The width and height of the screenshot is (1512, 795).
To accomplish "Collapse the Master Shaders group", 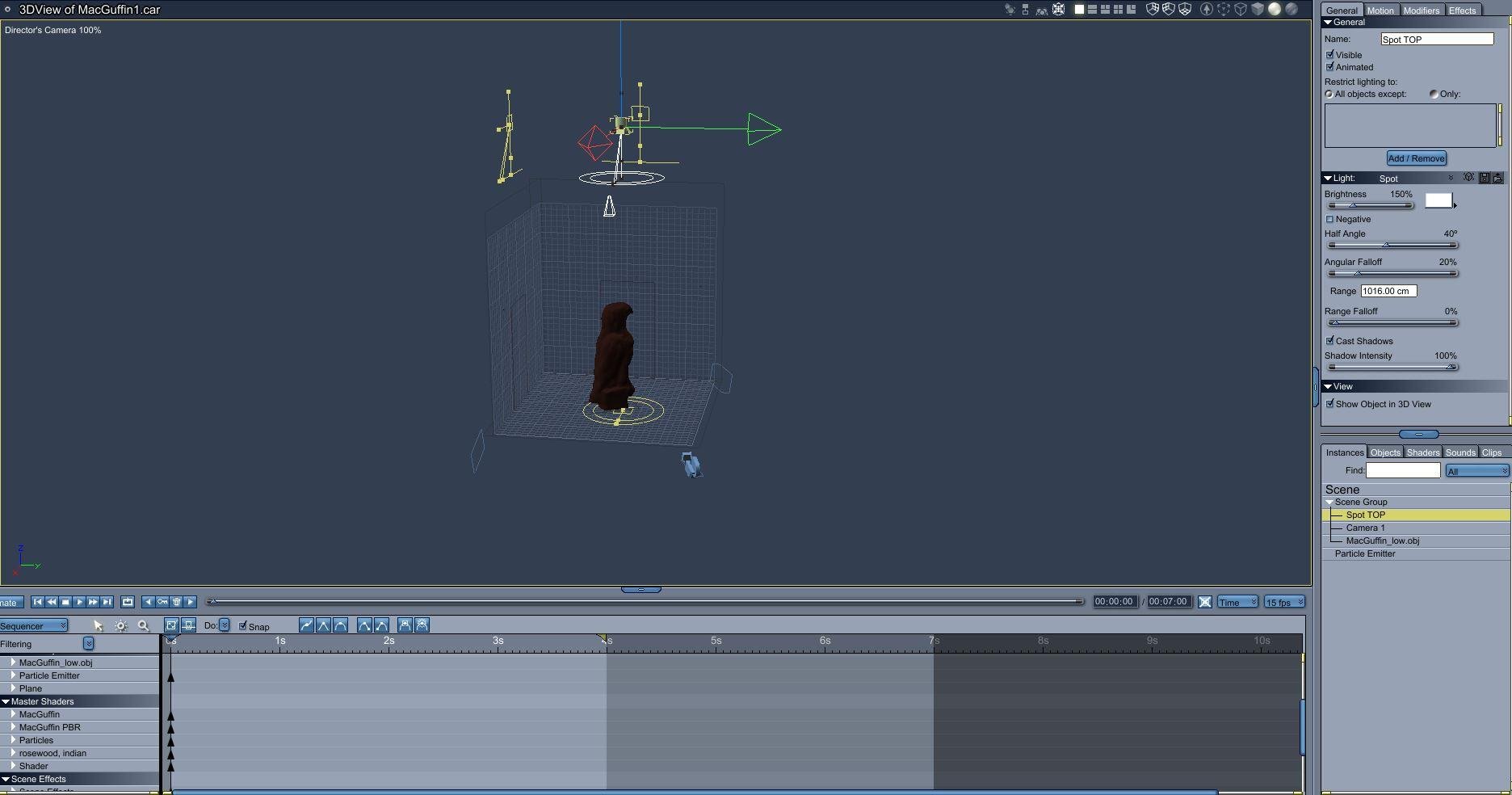I will click(6, 701).
